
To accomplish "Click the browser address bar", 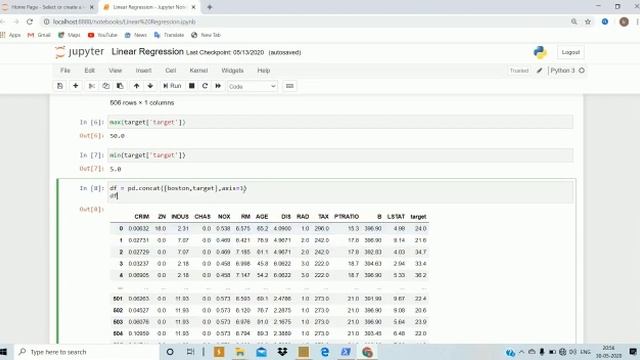I will coord(302,22).
